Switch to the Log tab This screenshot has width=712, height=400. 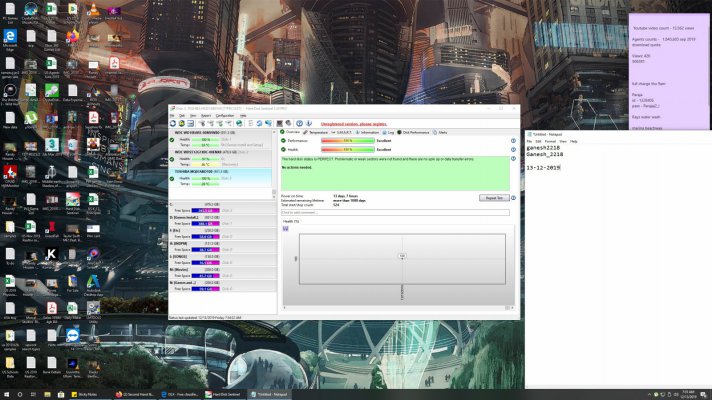click(388, 133)
